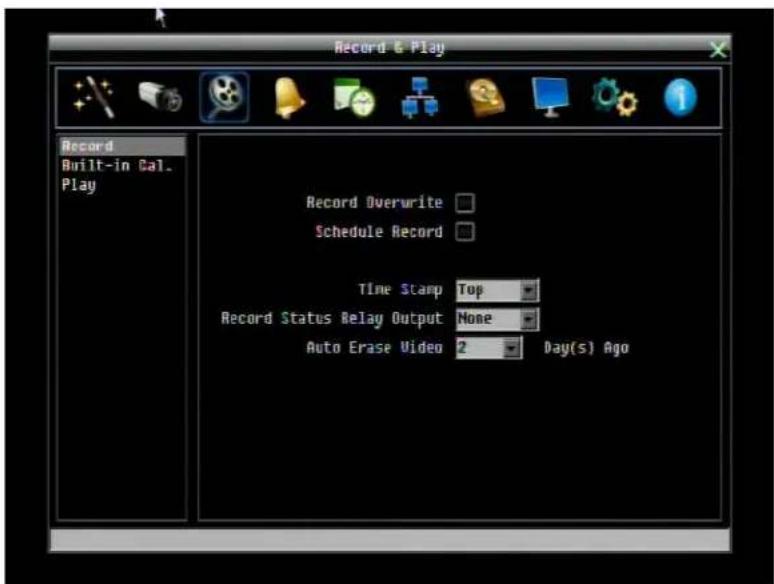Click the Auto Erase Video label
The image size is (774, 584).
coord(375,348)
